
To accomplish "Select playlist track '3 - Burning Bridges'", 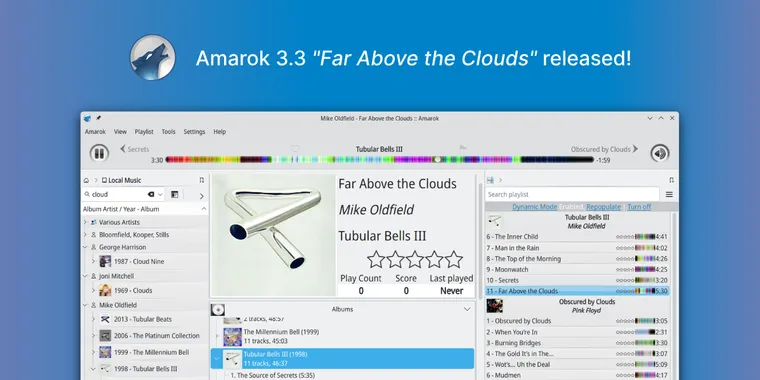I will pos(577,343).
